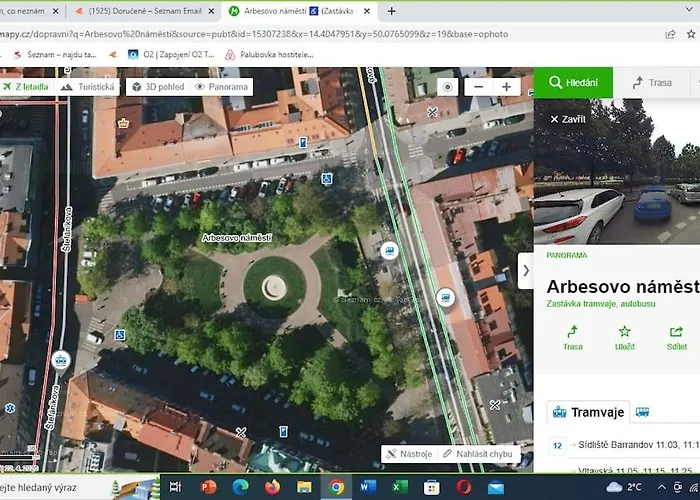The height and width of the screenshot is (500, 700).
Task: Open Firefox from the taskbar
Action: pyautogui.click(x=273, y=487)
